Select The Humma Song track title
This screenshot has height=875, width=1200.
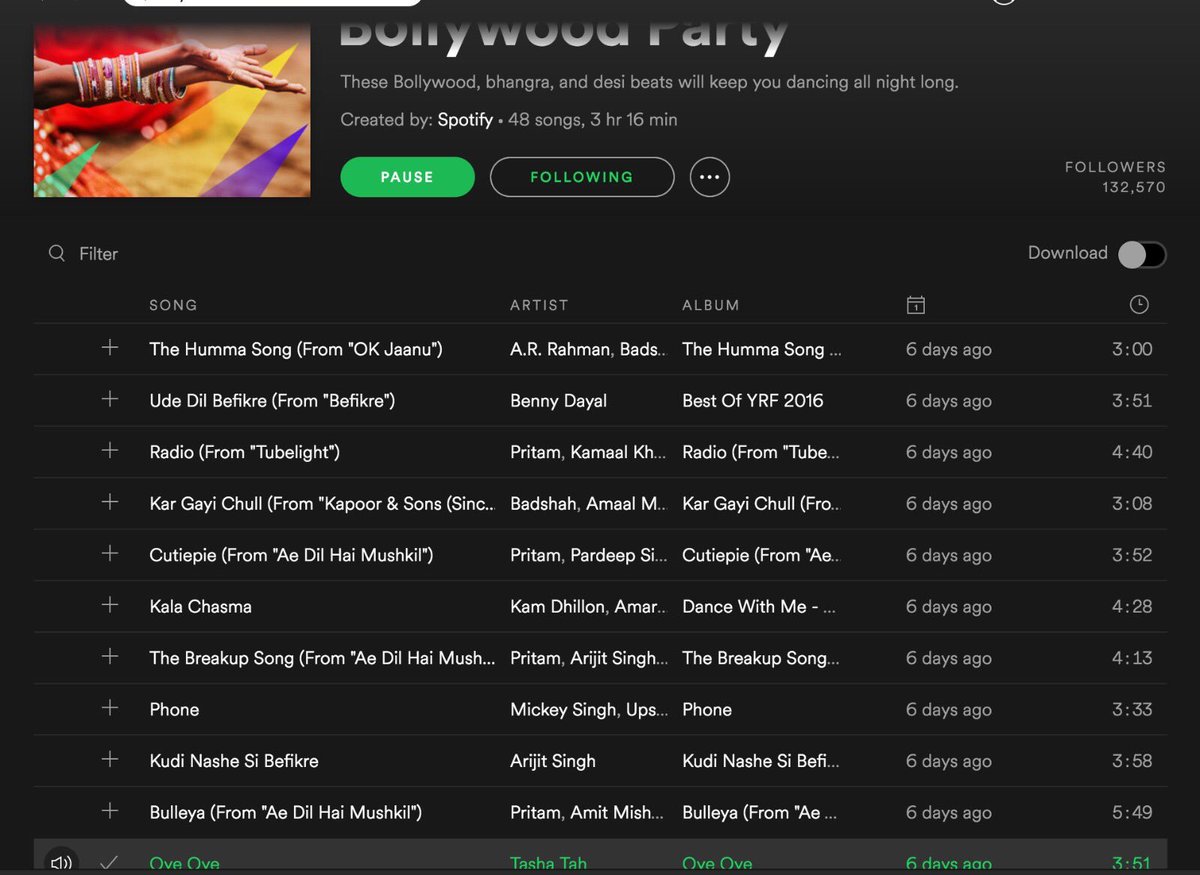pos(296,349)
